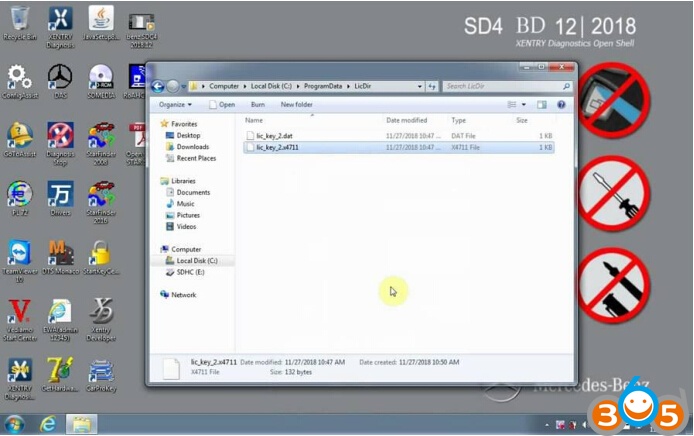Image resolution: width=694 pixels, height=436 pixels.
Task: Select SDHC (E:) drive in navigation pane
Action: tap(185, 272)
